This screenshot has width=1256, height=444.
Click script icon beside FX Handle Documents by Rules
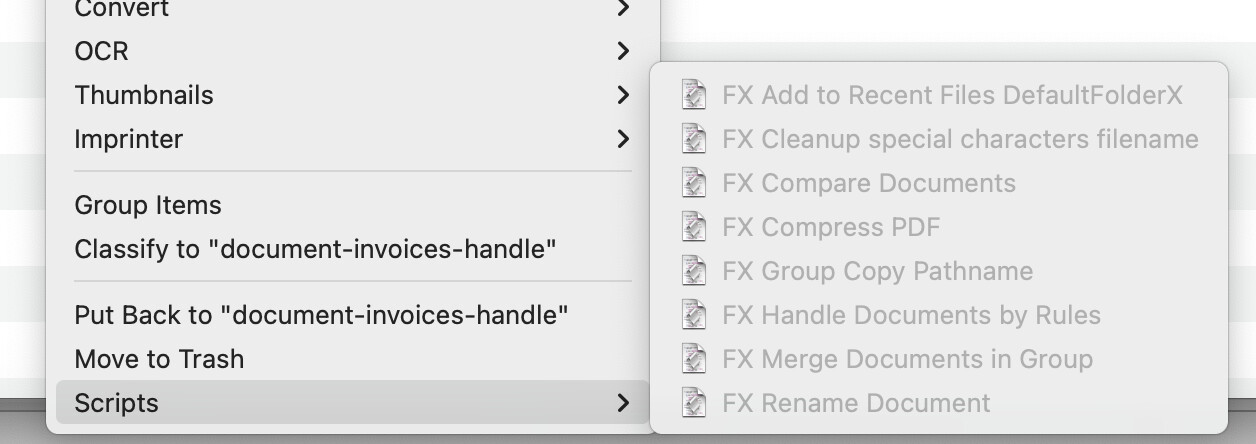[693, 315]
